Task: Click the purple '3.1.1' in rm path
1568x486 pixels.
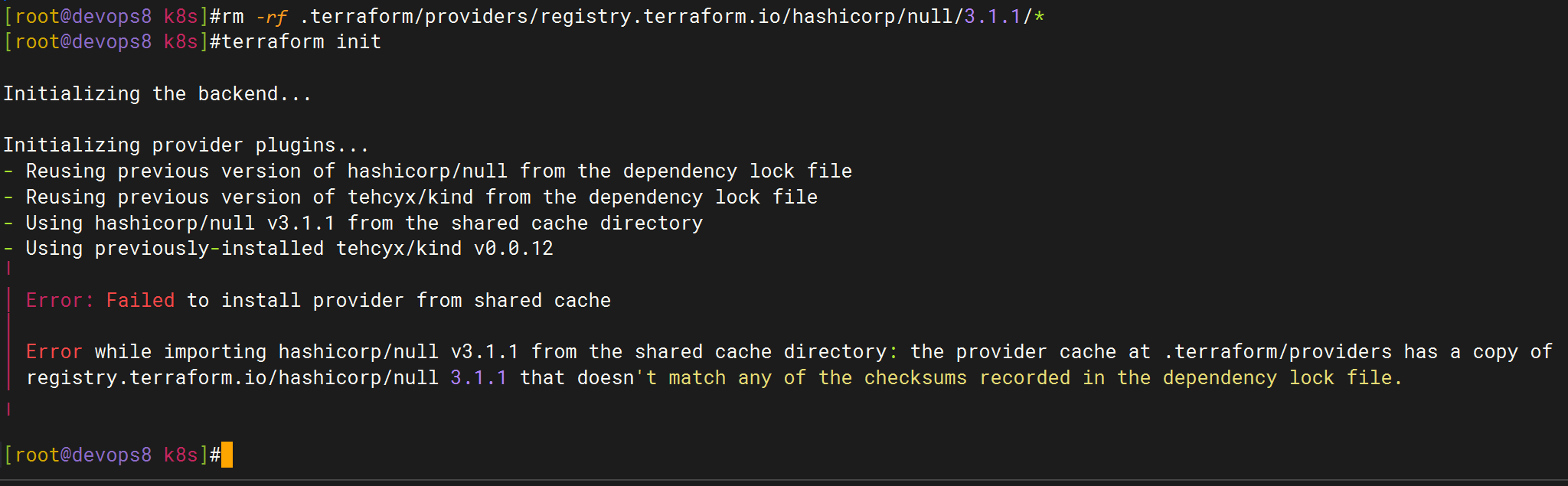Action: (x=993, y=16)
